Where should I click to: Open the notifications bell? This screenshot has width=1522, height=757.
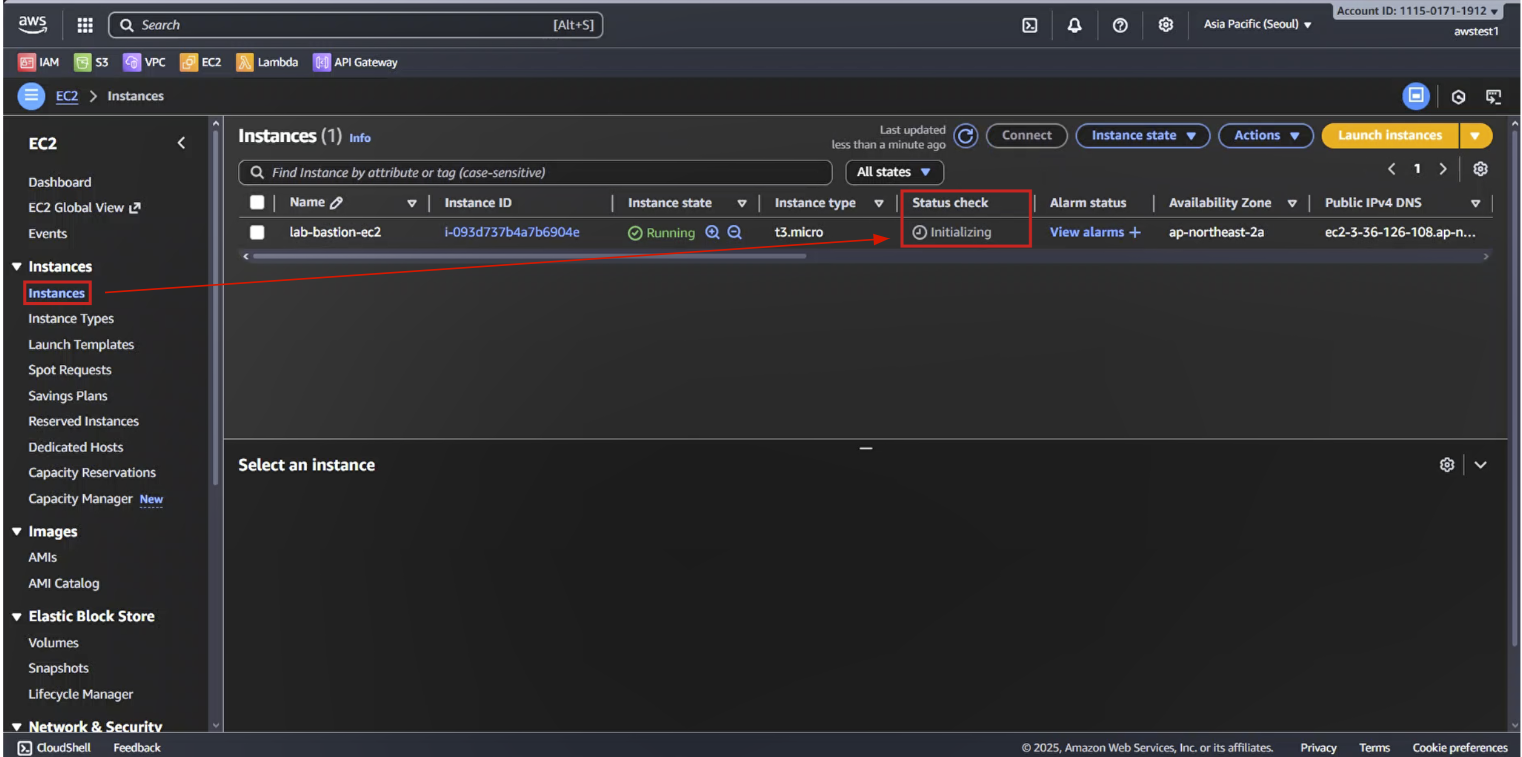click(1074, 25)
